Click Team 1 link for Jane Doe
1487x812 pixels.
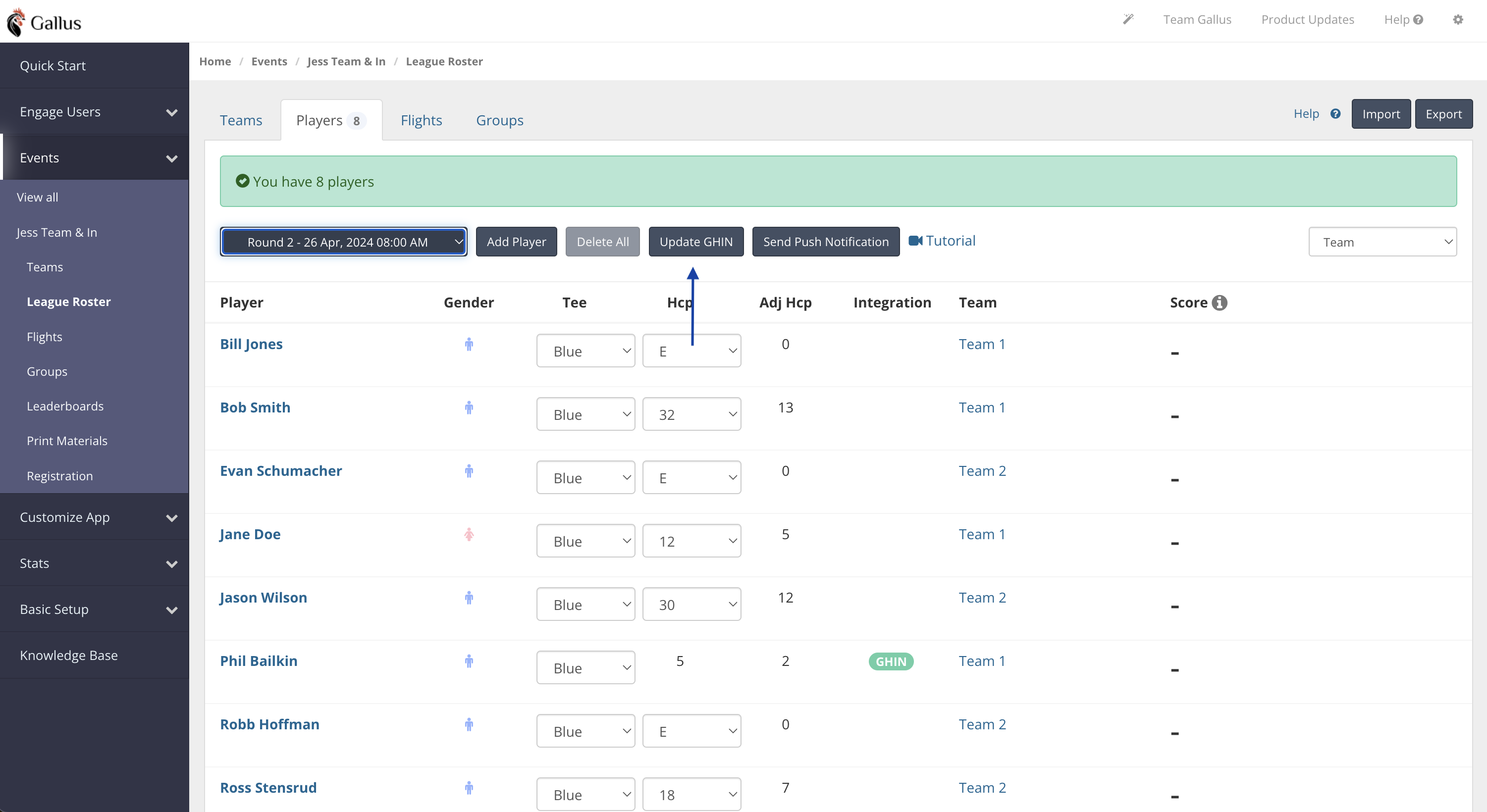pyautogui.click(x=982, y=534)
